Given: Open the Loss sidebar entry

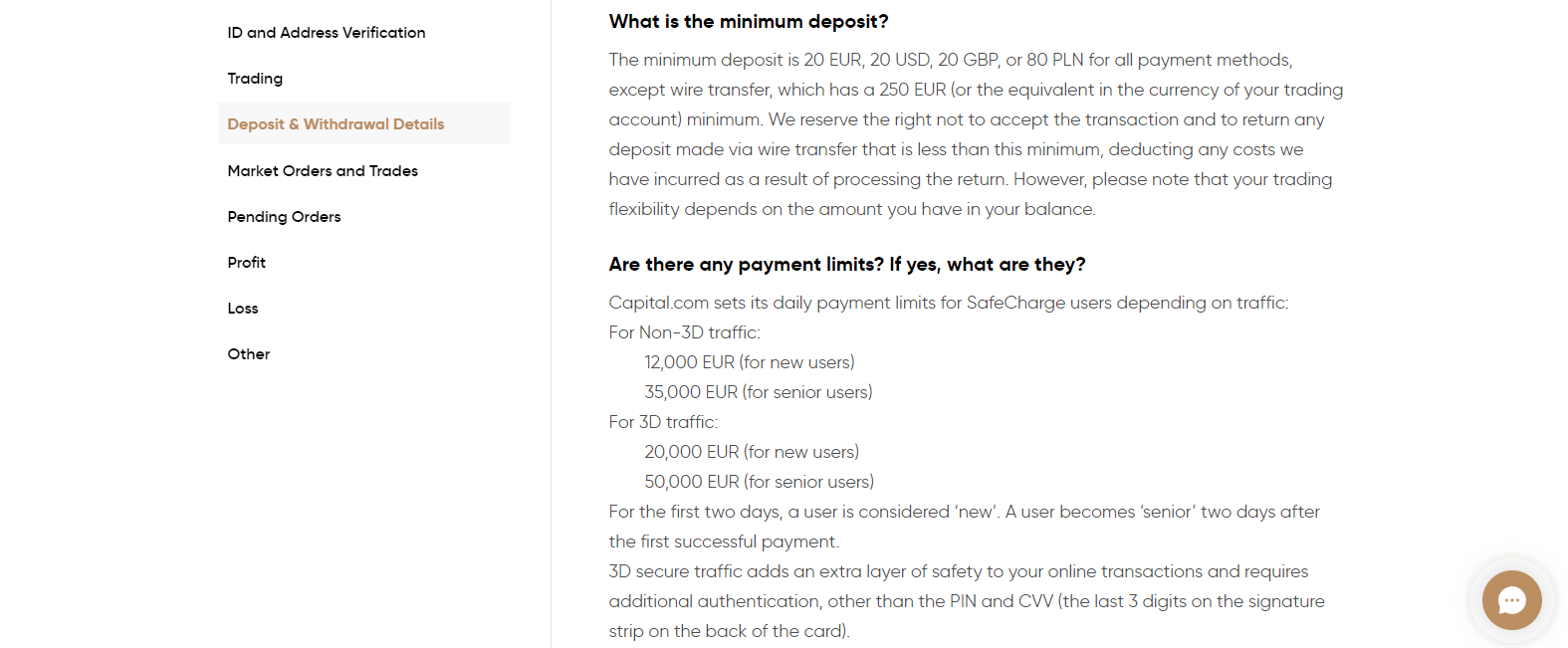Looking at the screenshot, I should (x=242, y=308).
